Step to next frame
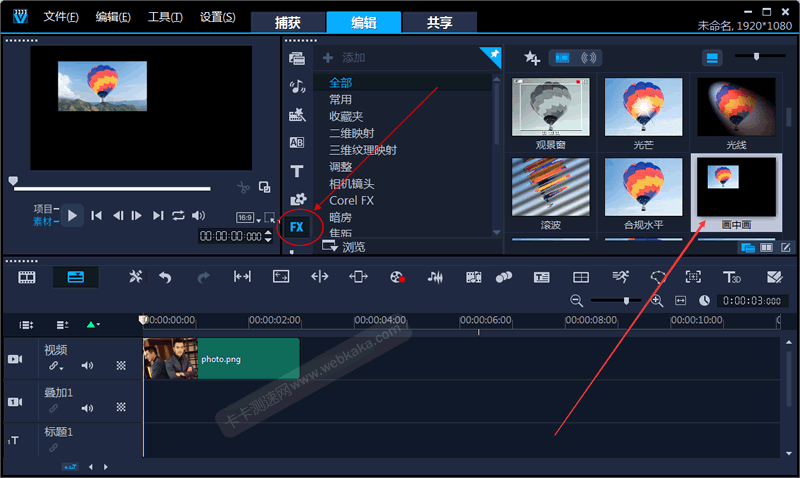This screenshot has height=478, width=800. (x=137, y=216)
